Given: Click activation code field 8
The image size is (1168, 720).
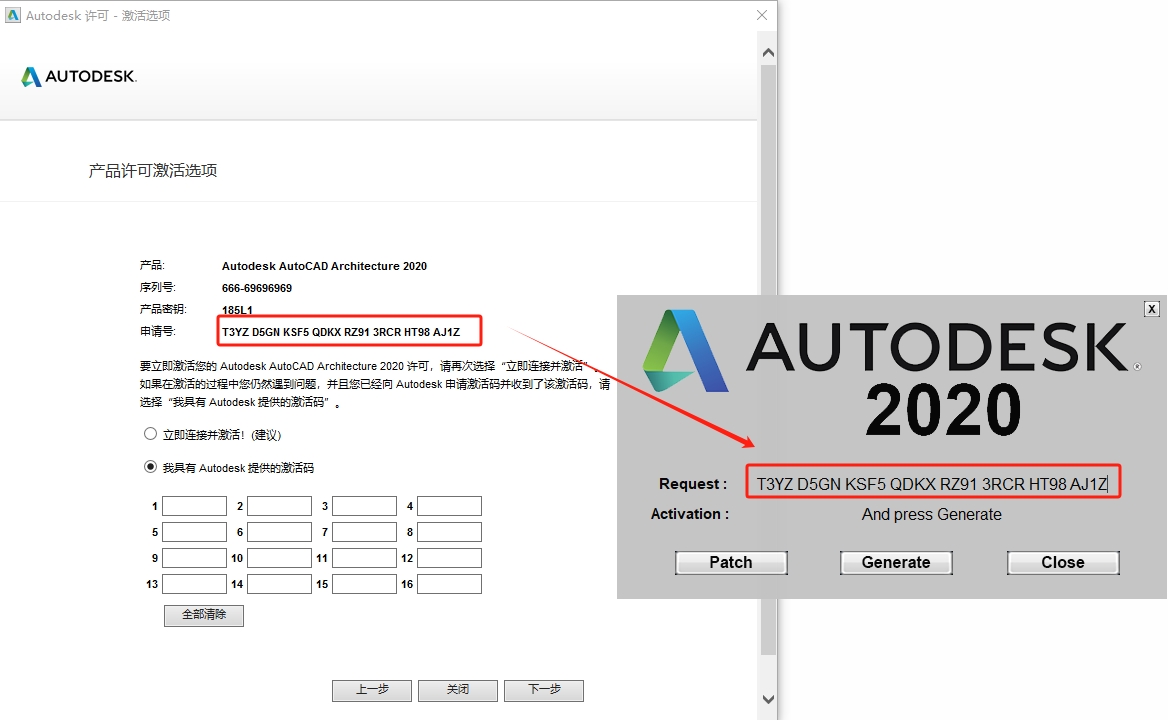Looking at the screenshot, I should (449, 532).
